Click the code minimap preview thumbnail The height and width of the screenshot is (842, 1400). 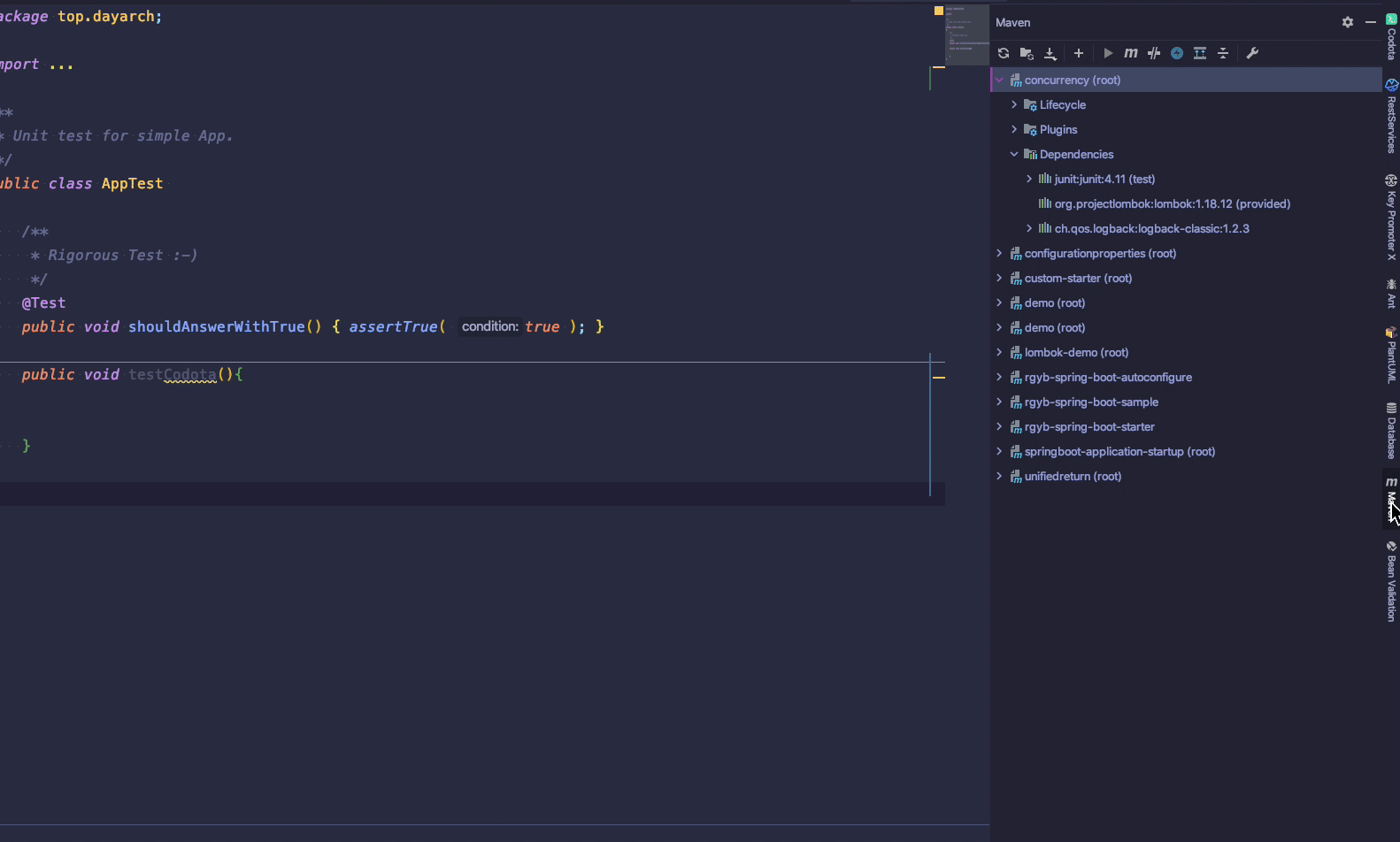tap(966, 34)
